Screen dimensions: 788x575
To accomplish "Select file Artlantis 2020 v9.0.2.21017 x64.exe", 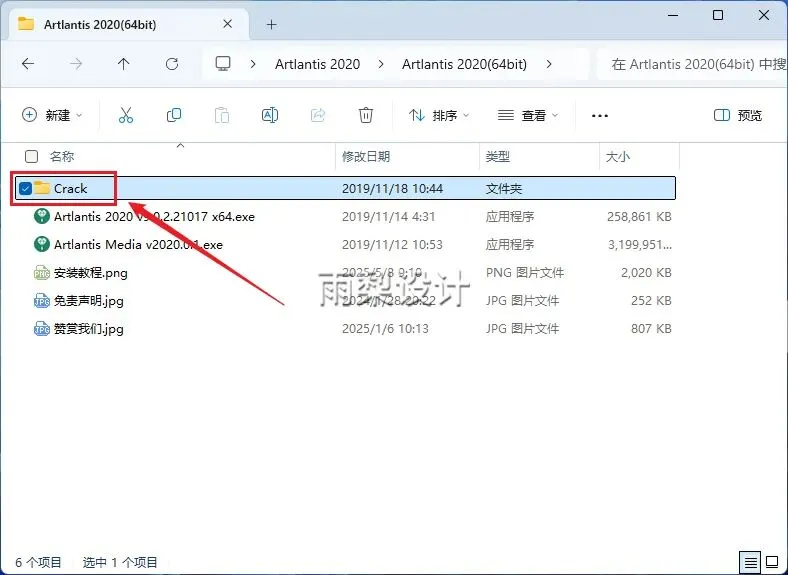I will 154,217.
